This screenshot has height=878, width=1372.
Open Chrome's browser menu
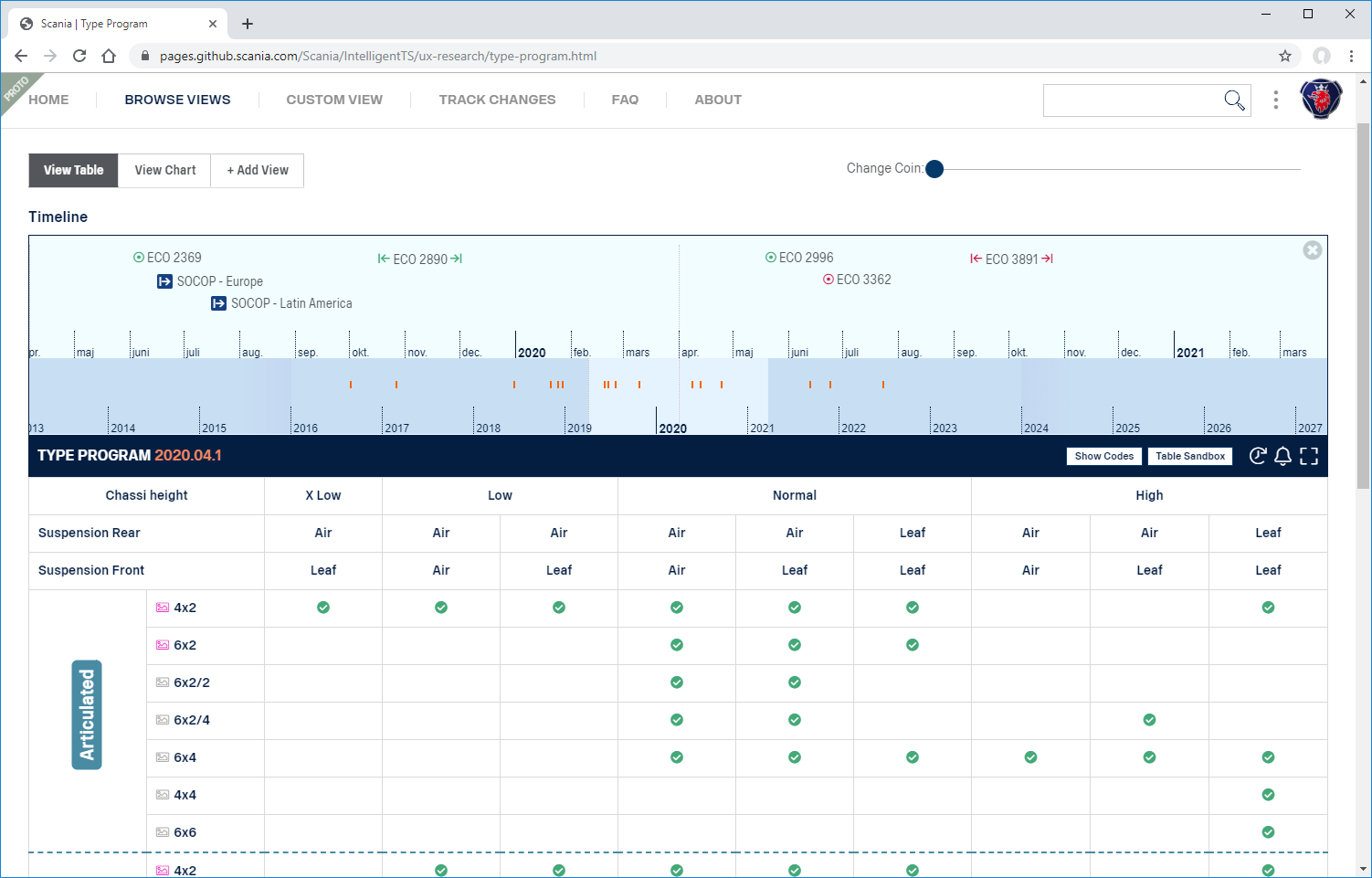tap(1351, 56)
